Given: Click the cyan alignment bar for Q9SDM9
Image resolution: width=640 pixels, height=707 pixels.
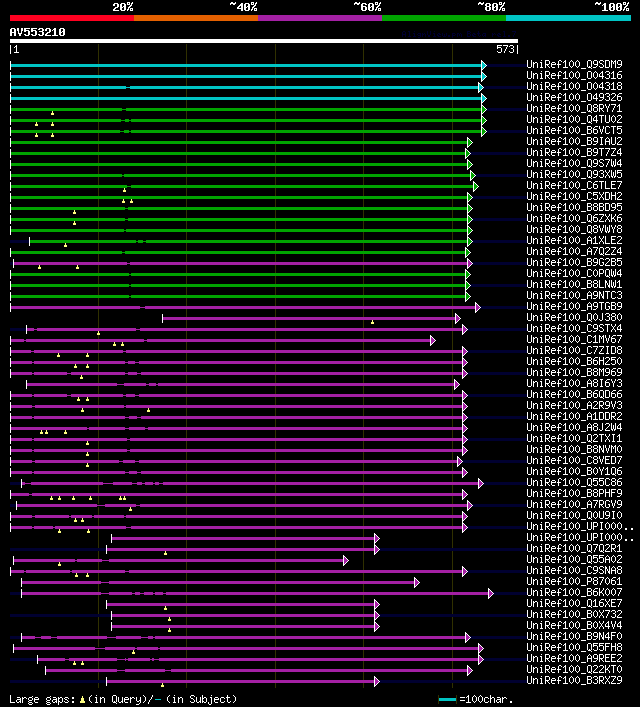Looking at the screenshot, I should tap(246, 65).
